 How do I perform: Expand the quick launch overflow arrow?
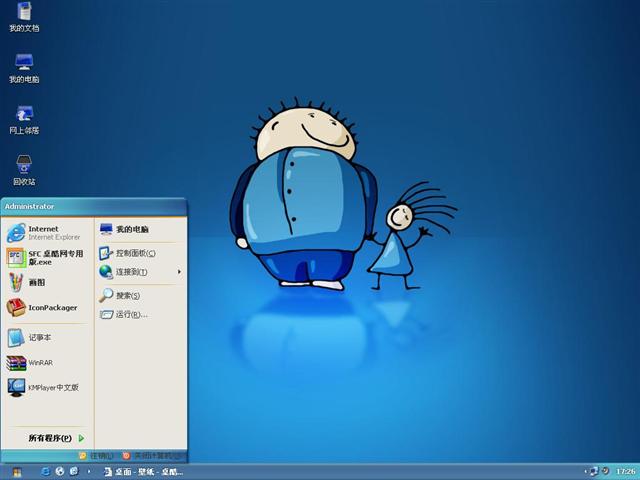[89, 472]
